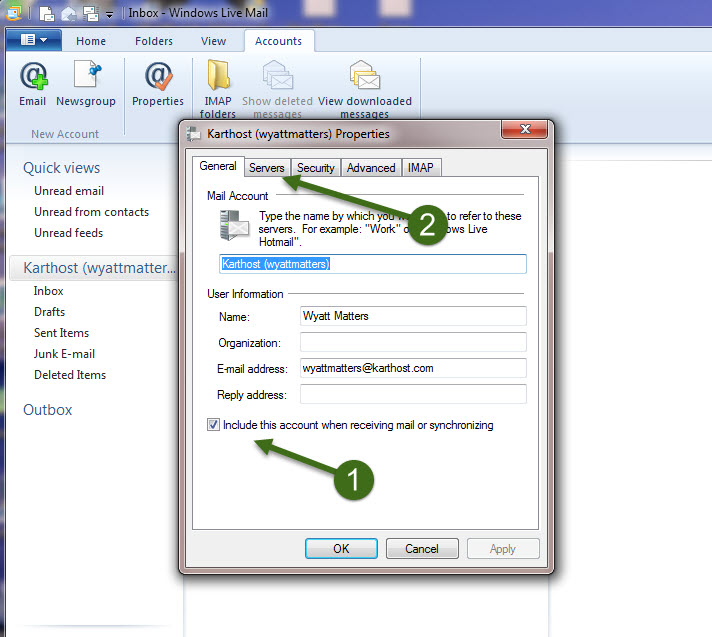Open Unread email quick view

click(x=69, y=191)
